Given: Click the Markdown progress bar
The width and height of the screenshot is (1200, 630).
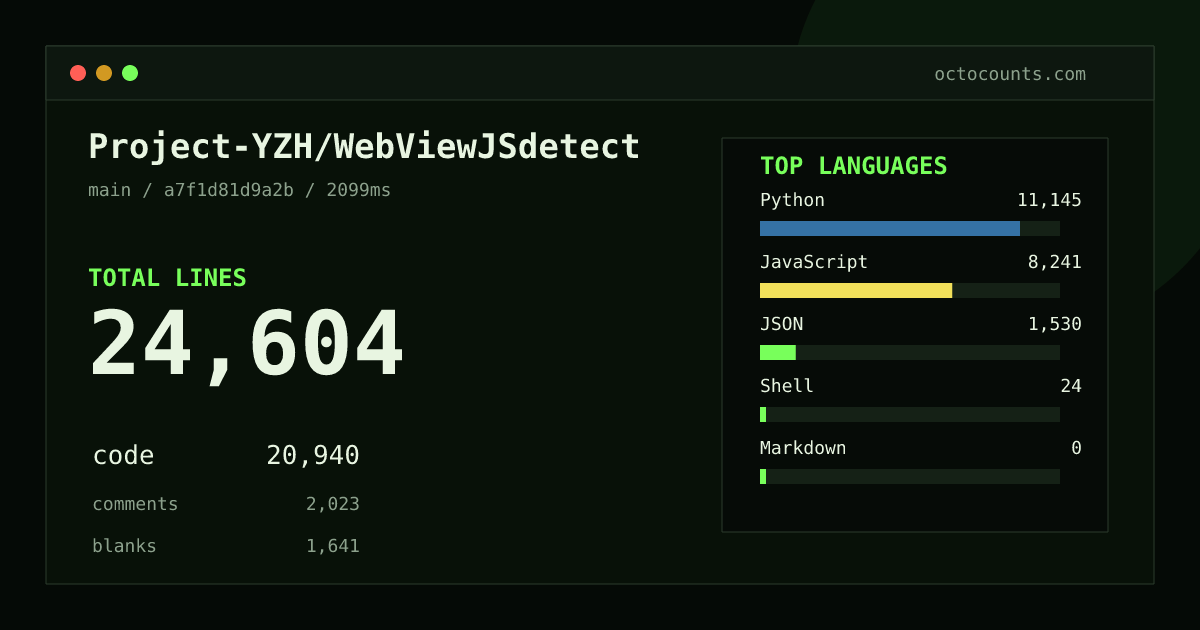Looking at the screenshot, I should 910,476.
